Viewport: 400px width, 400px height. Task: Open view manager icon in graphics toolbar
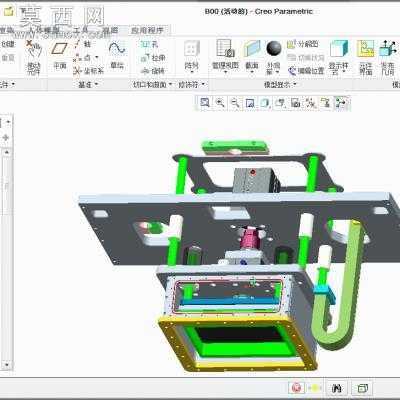pyautogui.click(x=295, y=103)
